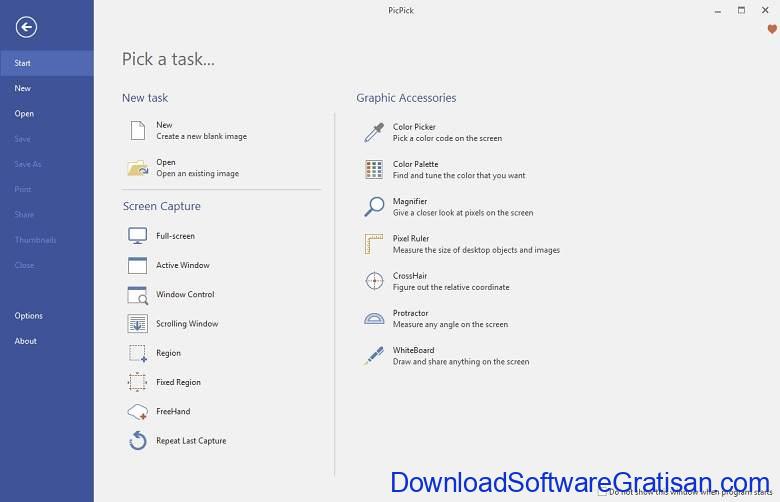Click 'Find and tune the color that you want'
The height and width of the screenshot is (502, 780).
point(459,176)
